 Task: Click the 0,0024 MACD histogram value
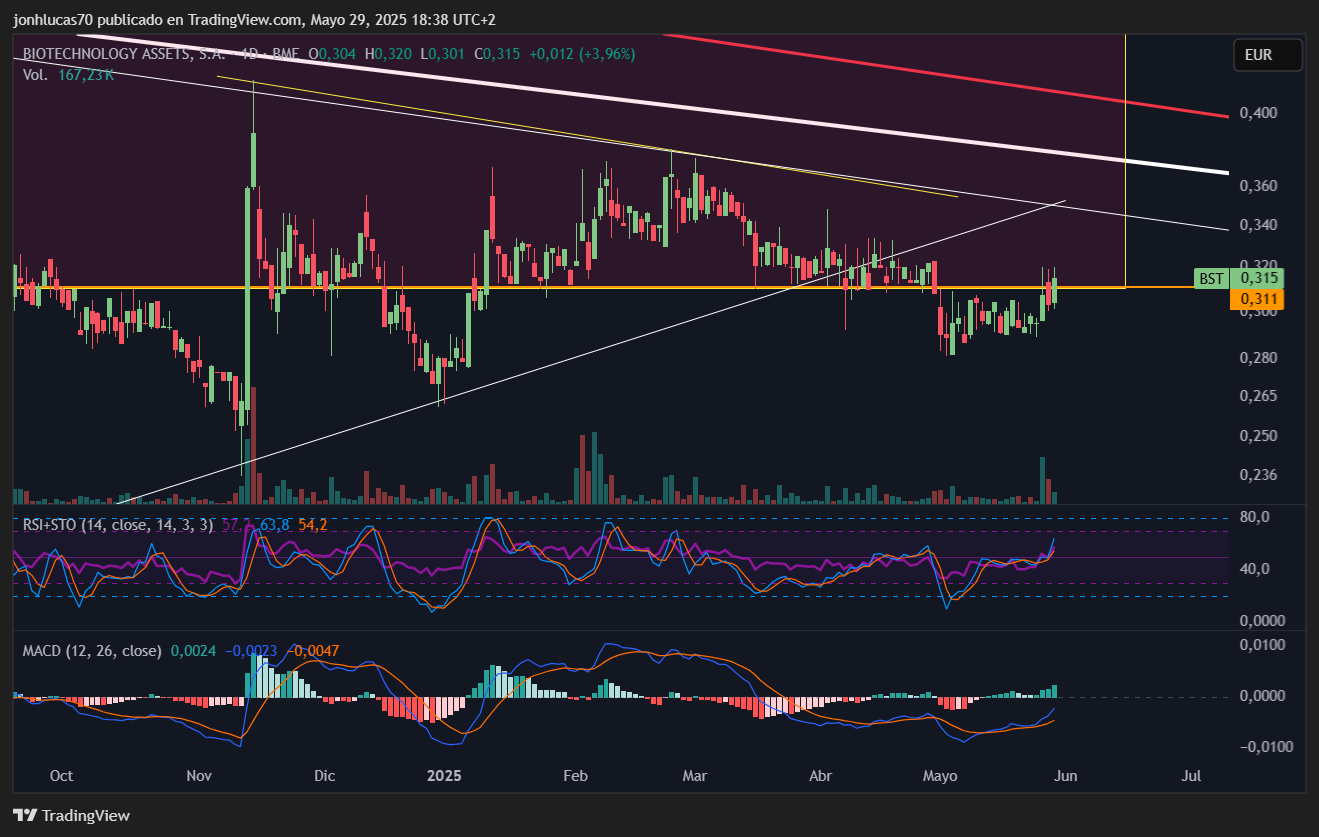pos(193,650)
